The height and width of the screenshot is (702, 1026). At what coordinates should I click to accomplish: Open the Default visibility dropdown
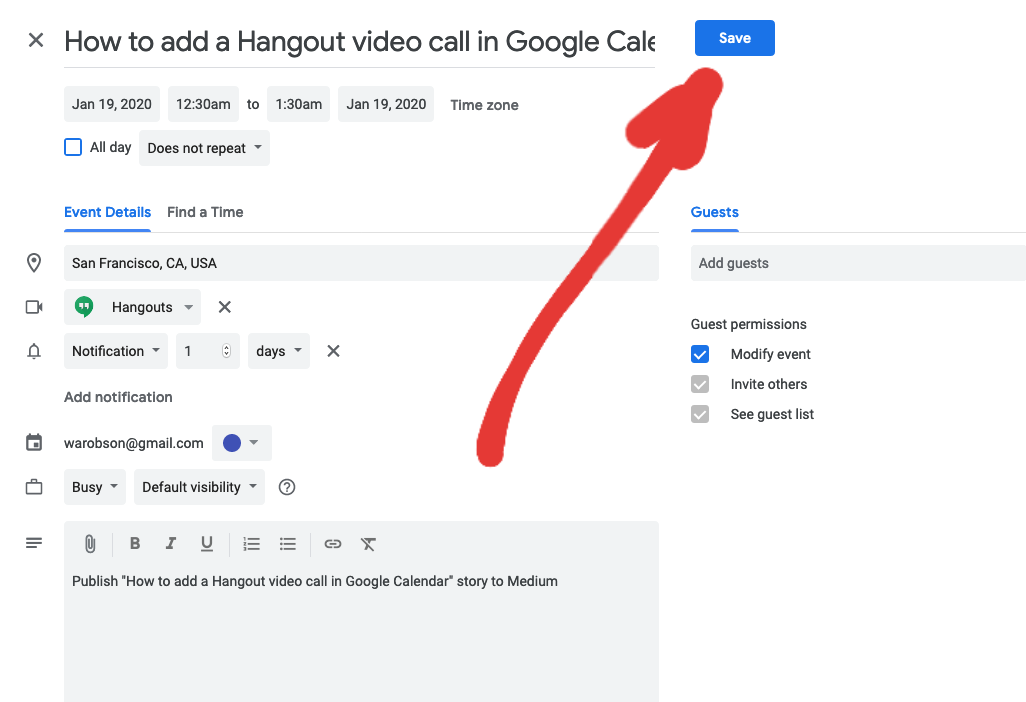tap(200, 487)
